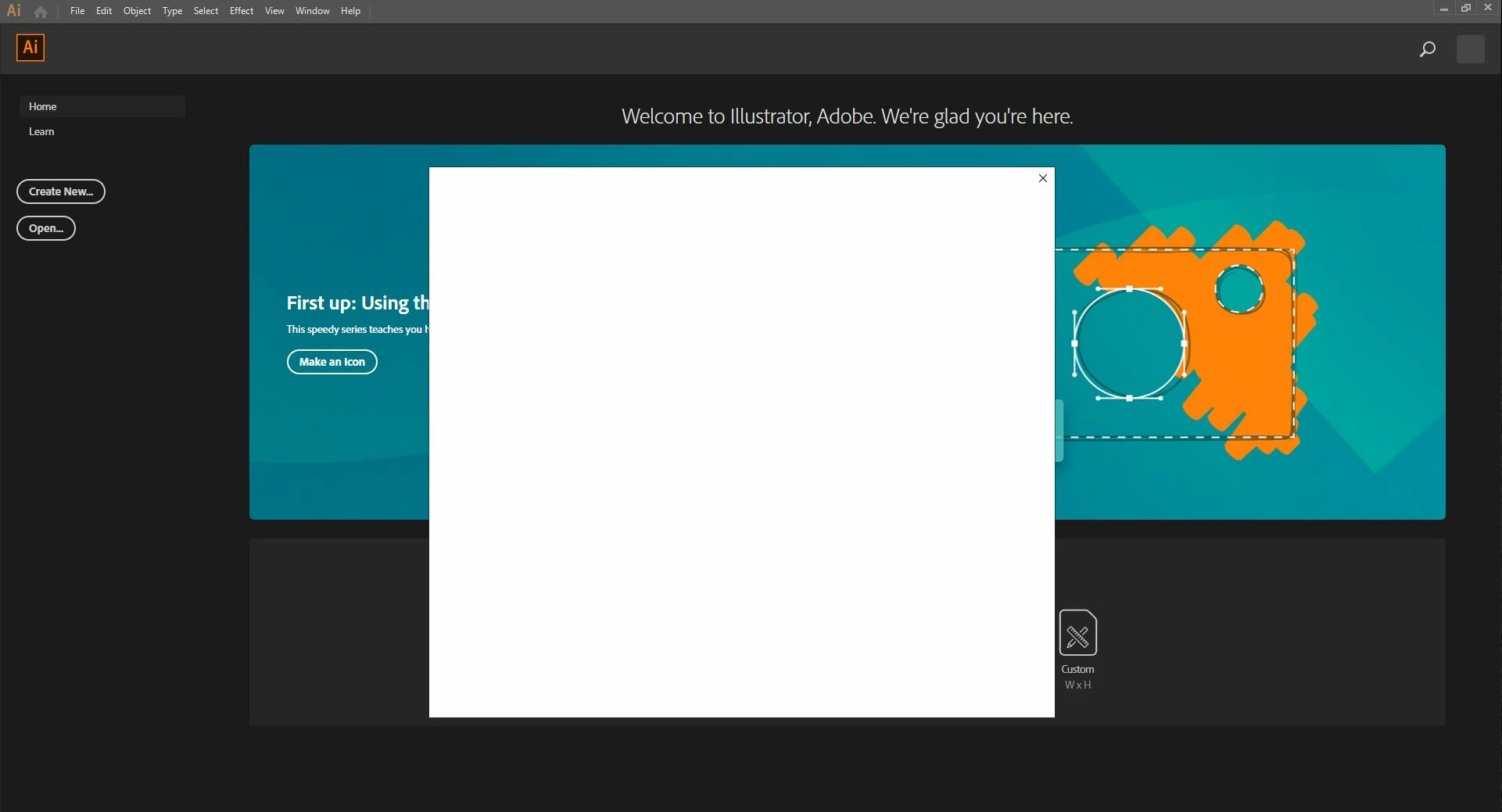This screenshot has height=812, width=1502.
Task: Open the Object menu
Action: 137,11
